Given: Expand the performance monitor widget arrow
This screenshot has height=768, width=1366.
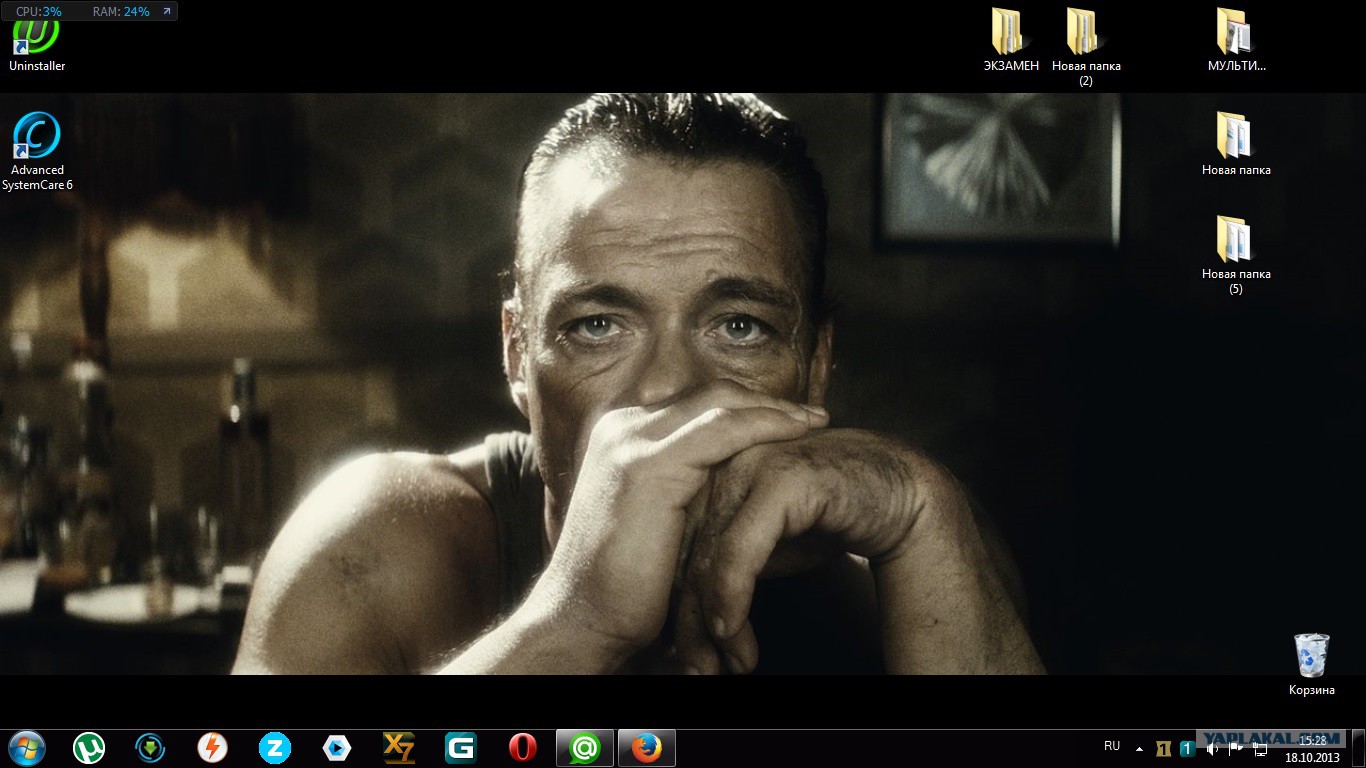Looking at the screenshot, I should click(166, 11).
